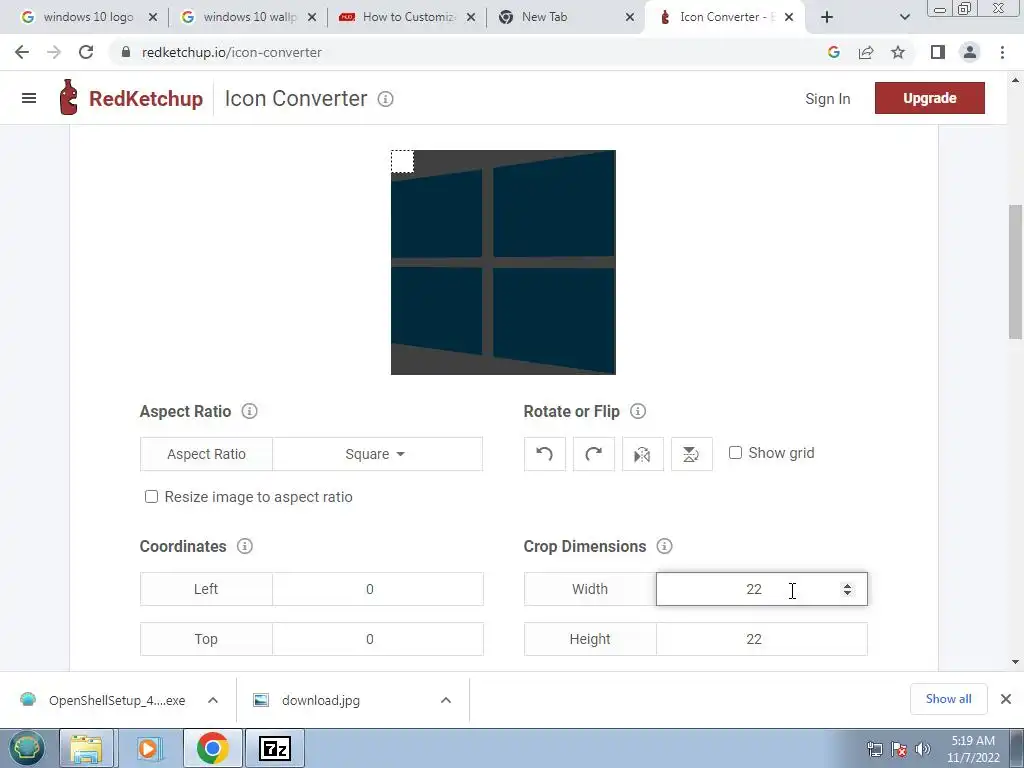Show the Aspect Ratio info tooltip

(249, 411)
